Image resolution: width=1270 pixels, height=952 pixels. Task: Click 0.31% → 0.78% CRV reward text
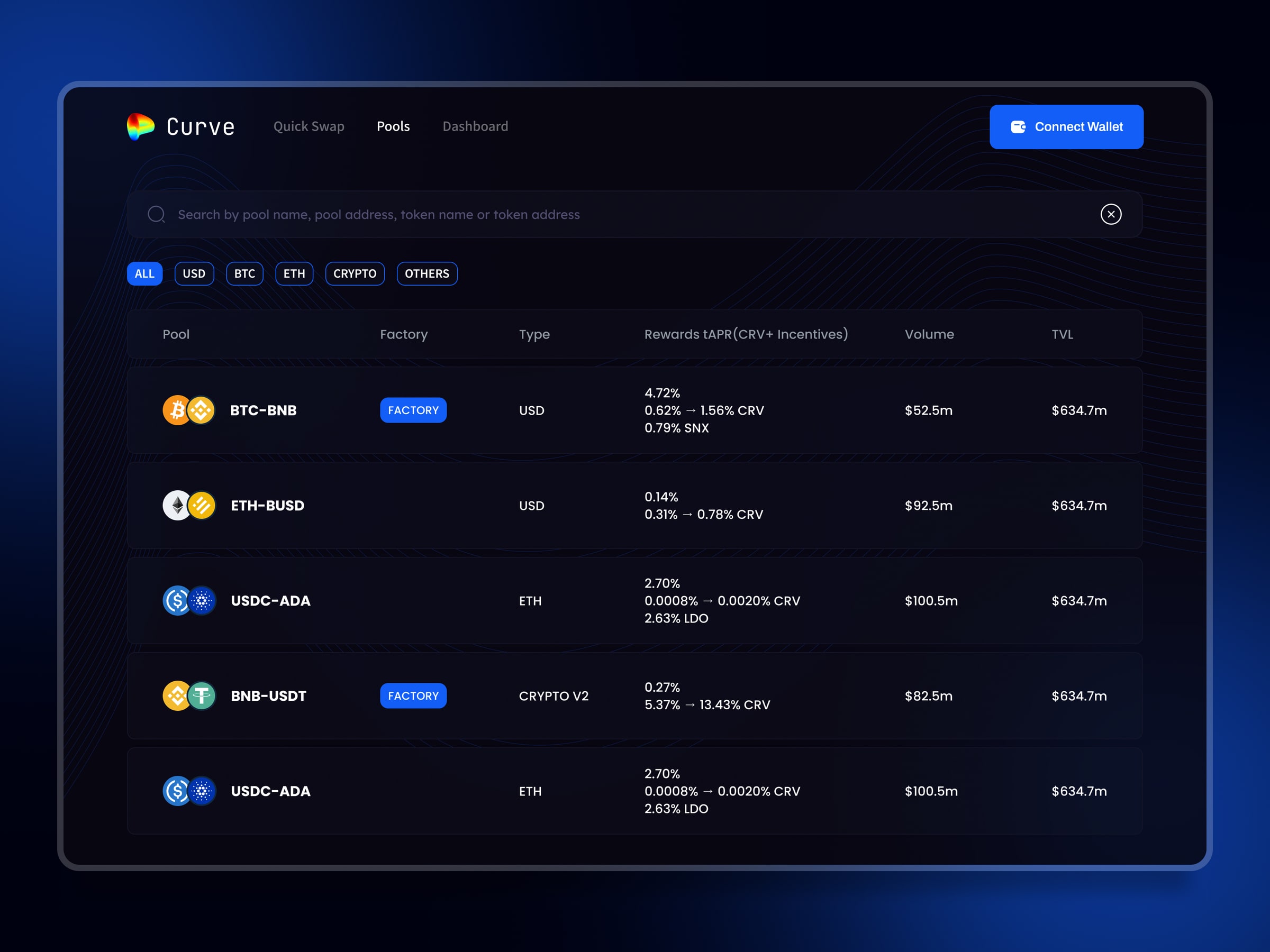tap(704, 514)
